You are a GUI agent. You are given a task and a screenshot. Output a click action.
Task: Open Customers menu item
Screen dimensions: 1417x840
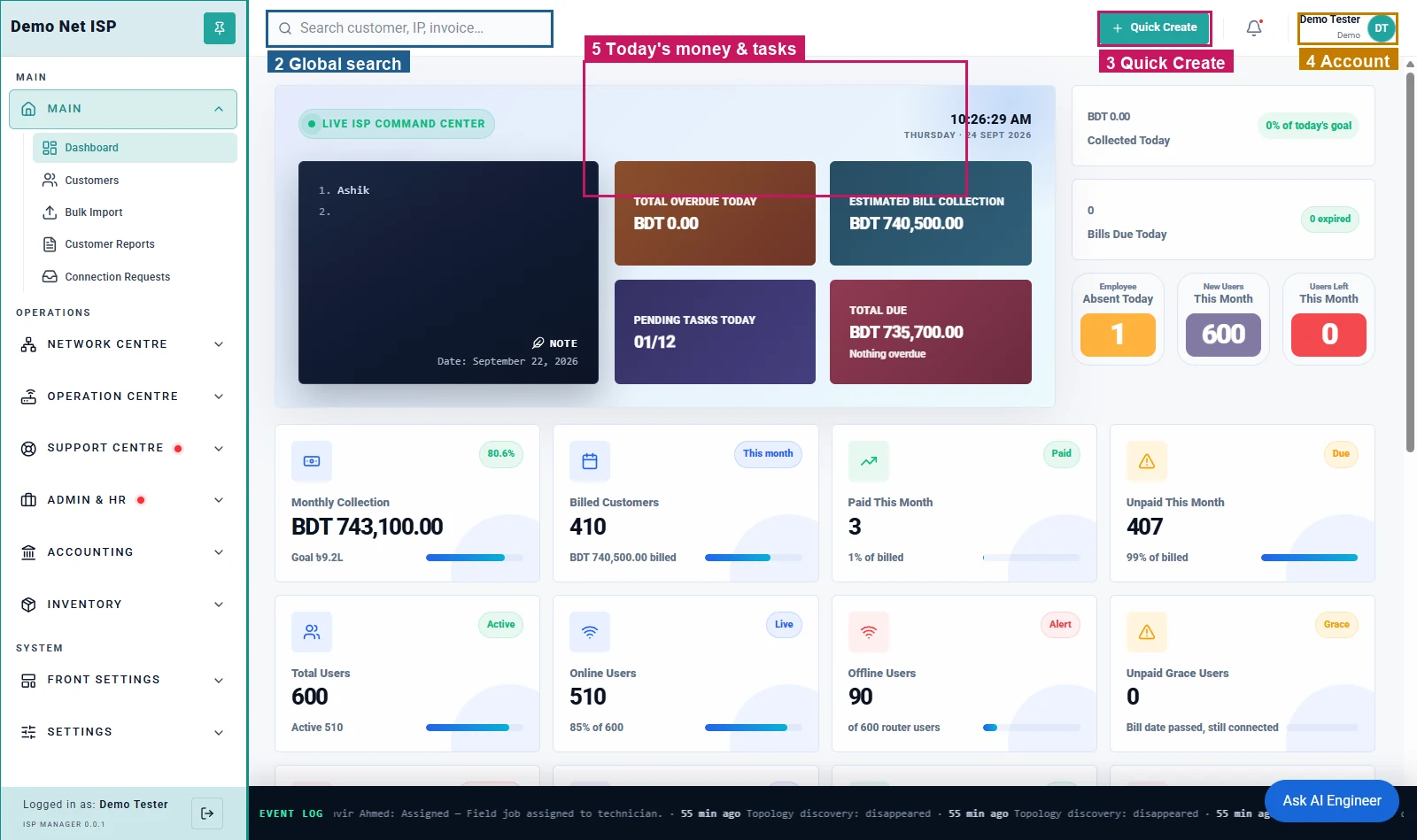click(135, 180)
